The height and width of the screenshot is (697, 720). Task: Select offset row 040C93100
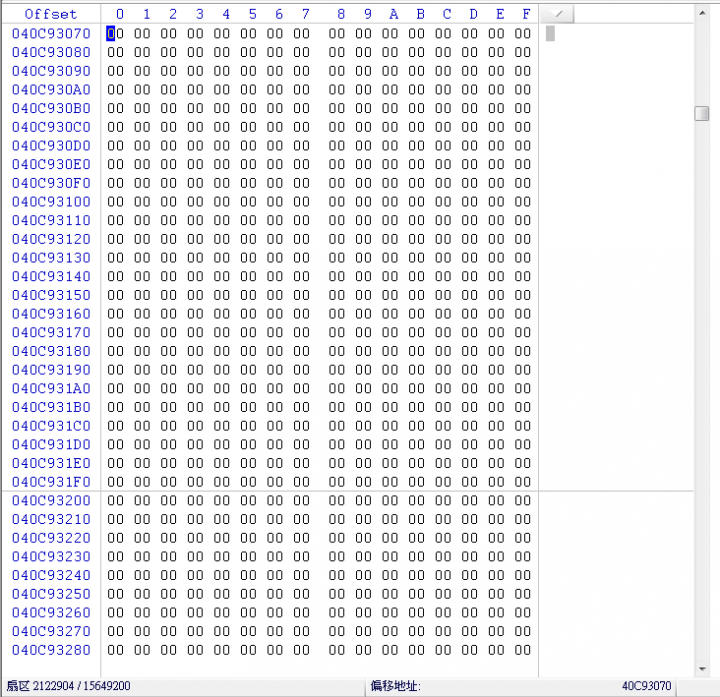[x=51, y=202]
